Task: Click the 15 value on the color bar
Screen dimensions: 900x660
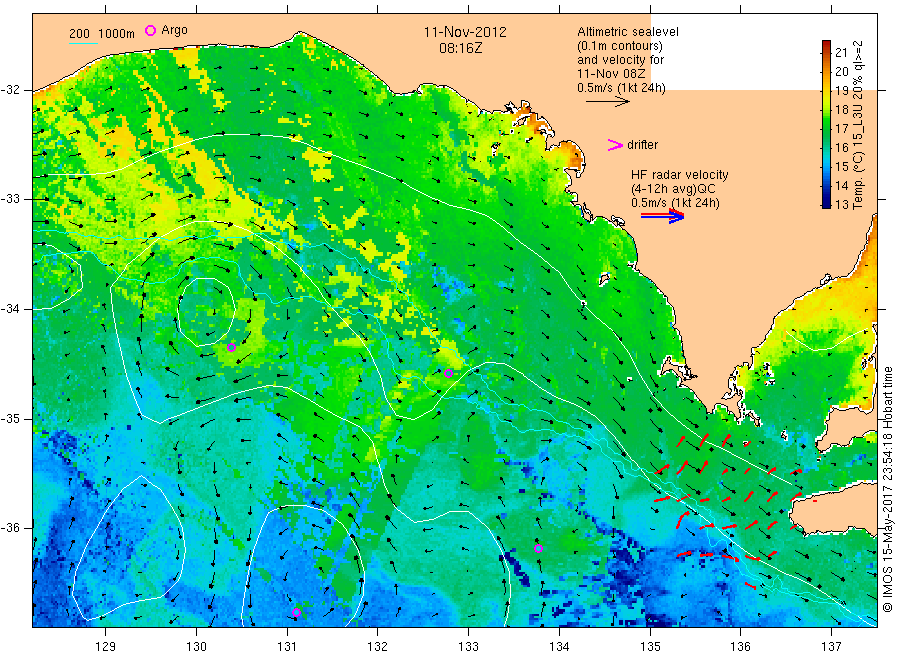Action: click(841, 166)
